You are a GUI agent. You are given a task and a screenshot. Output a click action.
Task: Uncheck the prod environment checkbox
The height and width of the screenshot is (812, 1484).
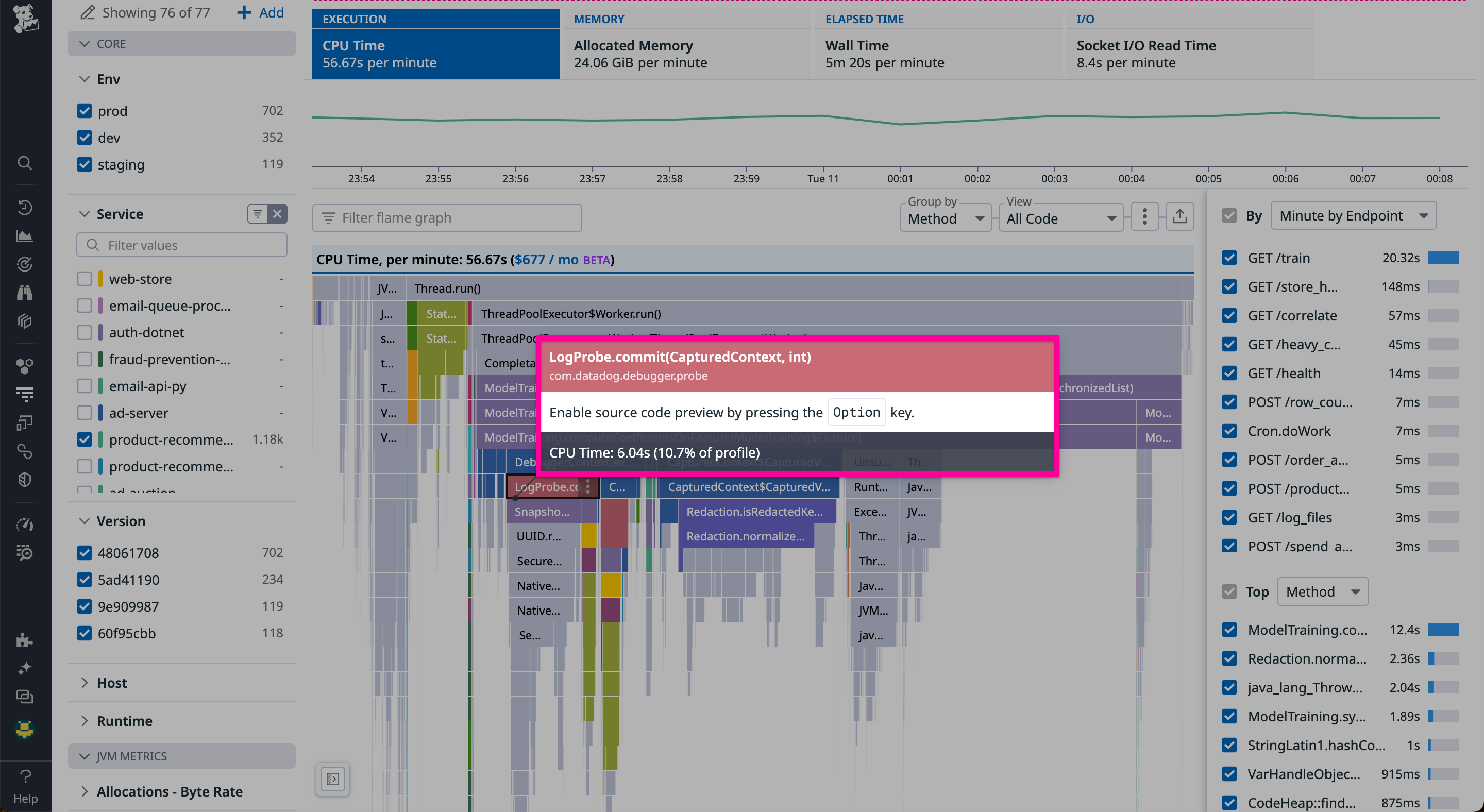(84, 110)
